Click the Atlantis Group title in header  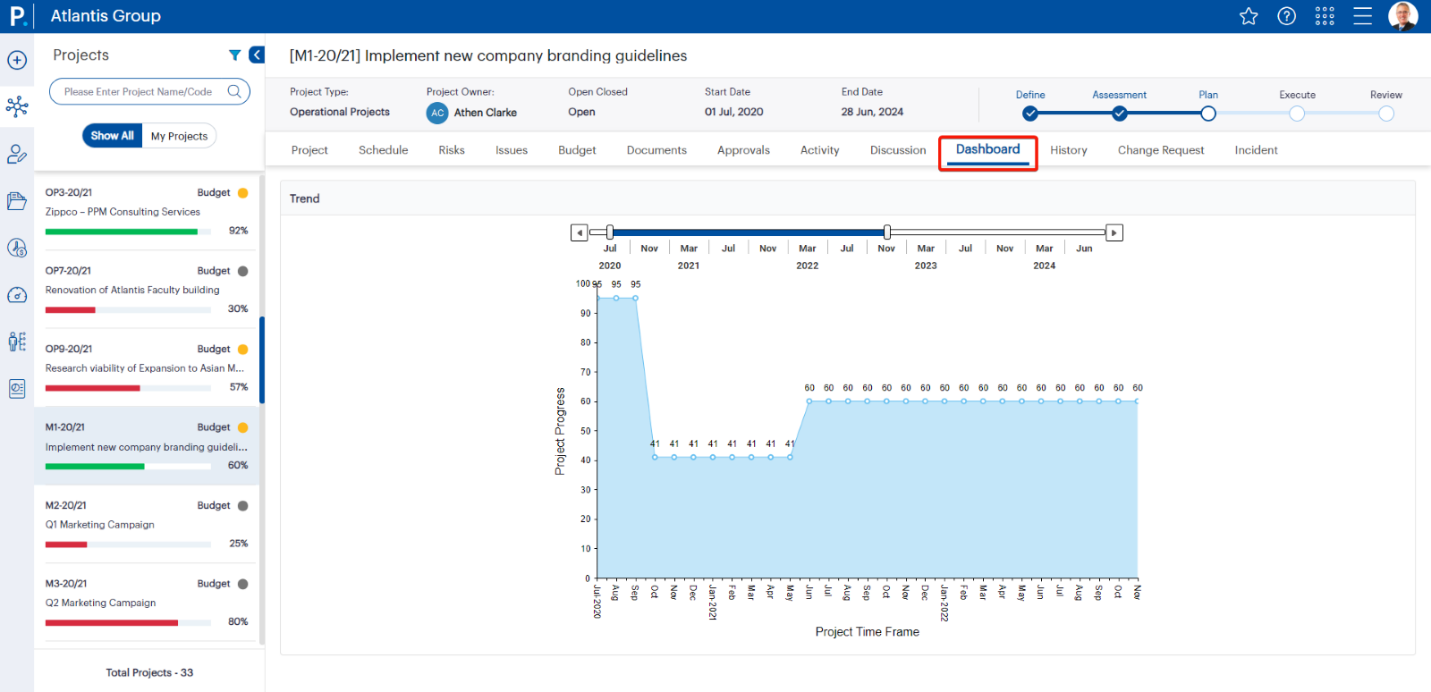pyautogui.click(x=106, y=16)
